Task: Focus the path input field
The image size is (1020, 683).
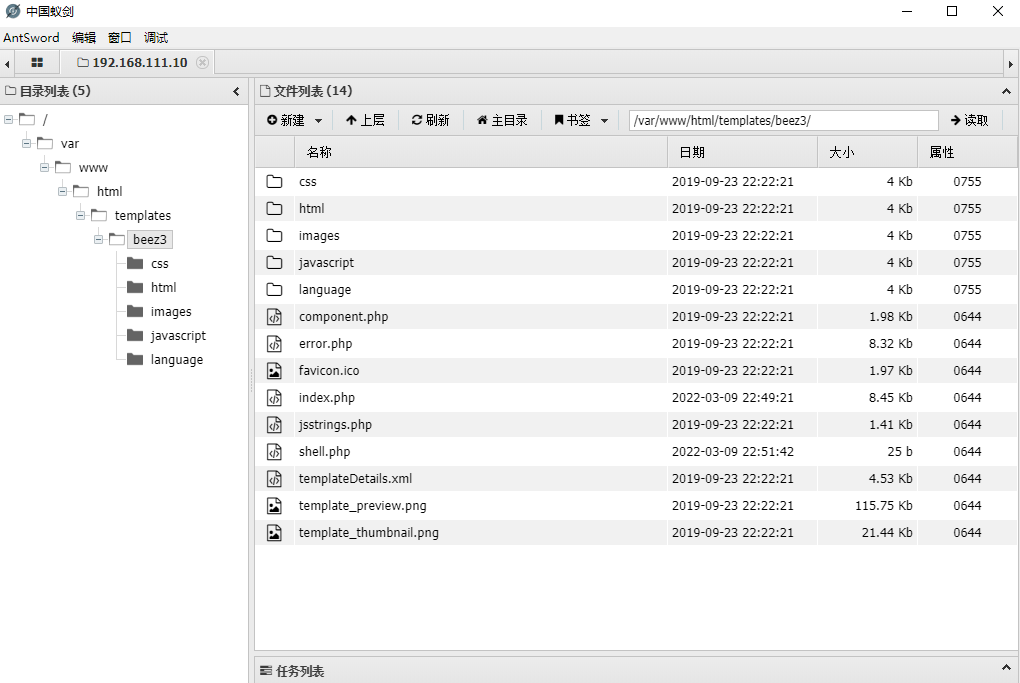Action: click(x=784, y=120)
